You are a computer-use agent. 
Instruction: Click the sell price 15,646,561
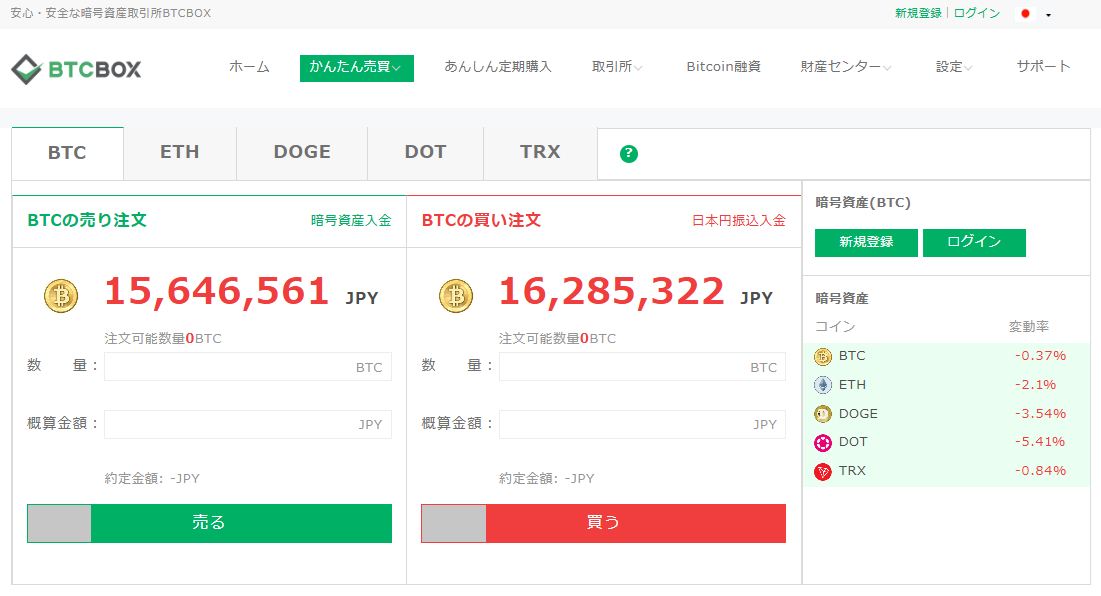[216, 291]
